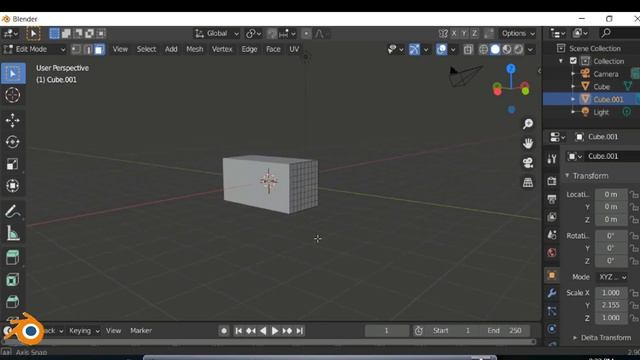
Task: Select Light in the outliner
Action: [x=600, y=112]
